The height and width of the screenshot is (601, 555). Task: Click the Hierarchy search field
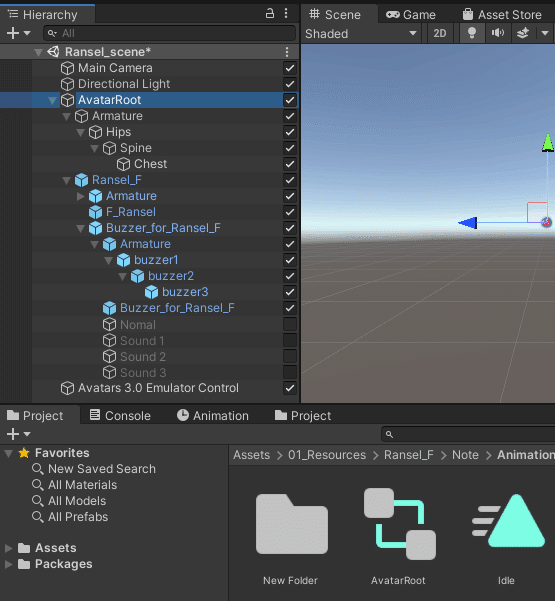170,33
